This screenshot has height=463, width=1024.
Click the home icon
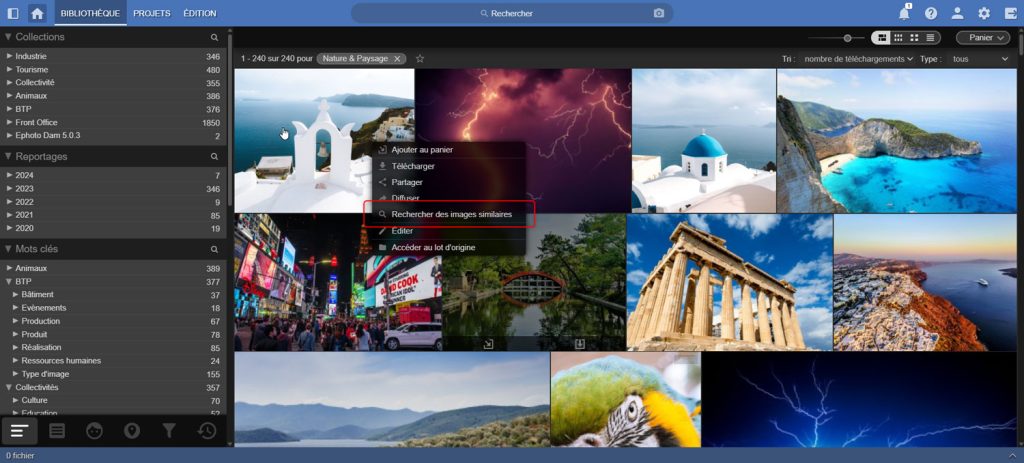coord(37,13)
